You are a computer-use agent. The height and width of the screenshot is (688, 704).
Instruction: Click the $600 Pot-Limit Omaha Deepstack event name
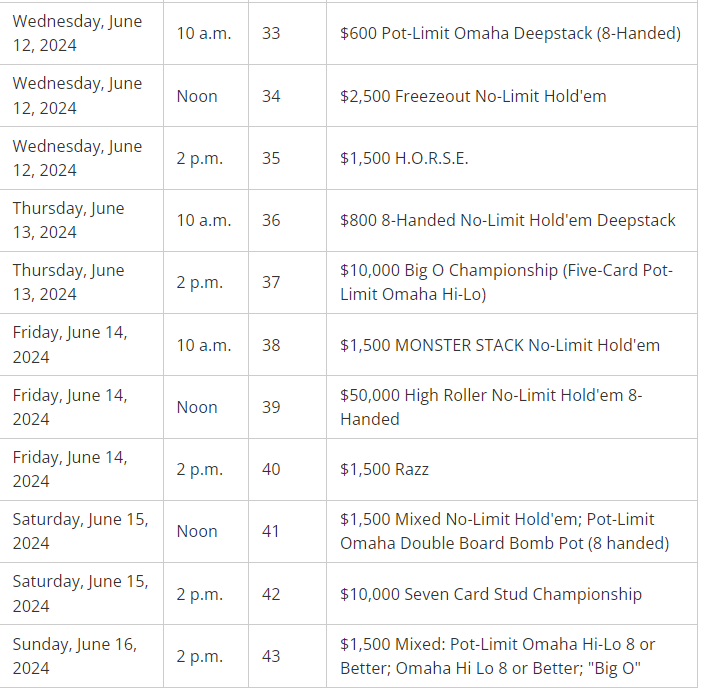pos(510,33)
